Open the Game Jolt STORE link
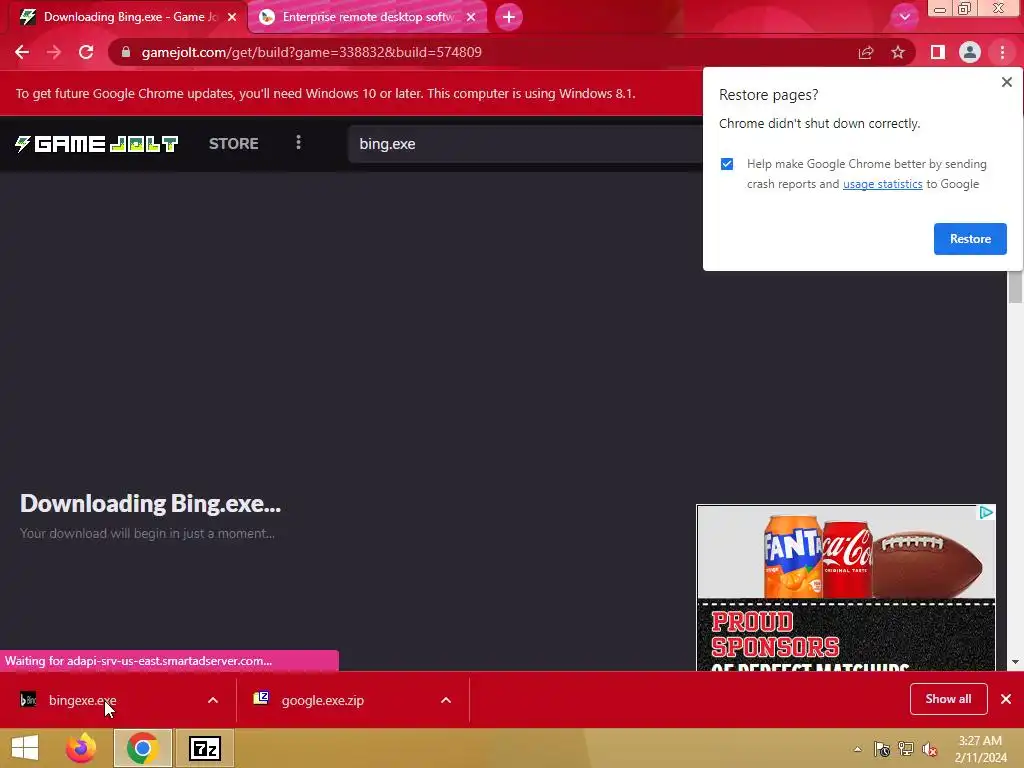 pyautogui.click(x=234, y=144)
